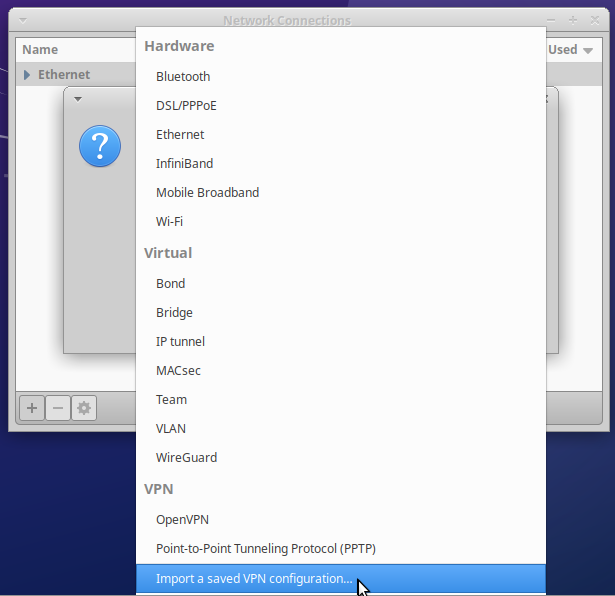Choose OpenVPN under VPN
This screenshot has width=615, height=596.
click(182, 520)
